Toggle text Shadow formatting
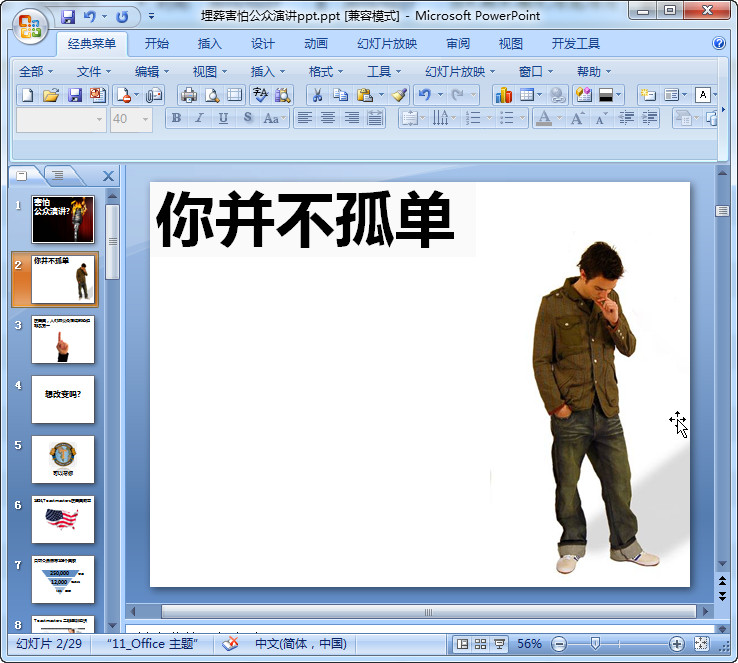 point(248,118)
